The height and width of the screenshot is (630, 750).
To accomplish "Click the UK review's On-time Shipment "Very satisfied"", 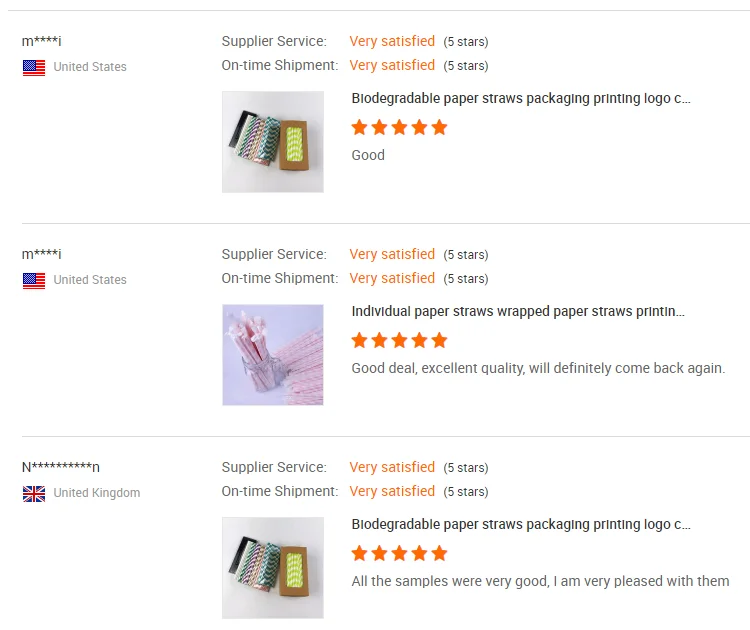I will click(392, 491).
